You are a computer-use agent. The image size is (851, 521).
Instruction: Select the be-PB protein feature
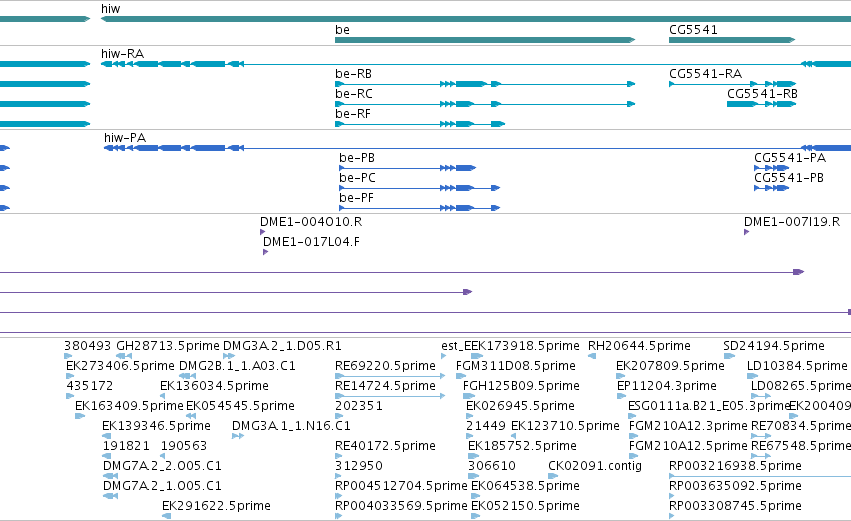pyautogui.click(x=408, y=168)
